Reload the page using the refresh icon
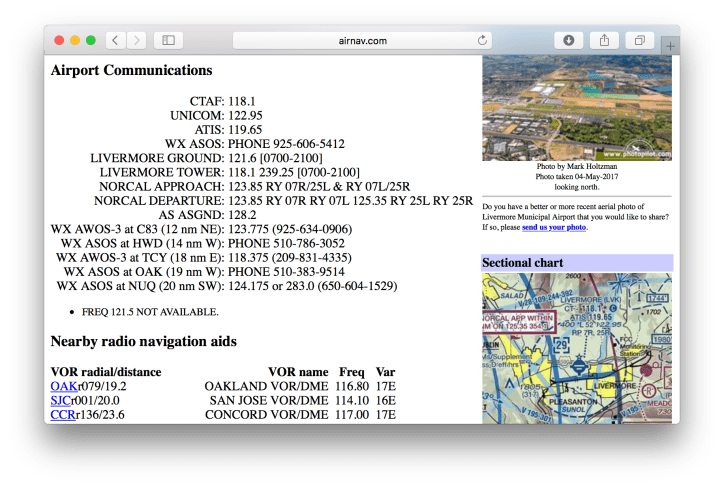The height and width of the screenshot is (487, 724). pos(483,41)
